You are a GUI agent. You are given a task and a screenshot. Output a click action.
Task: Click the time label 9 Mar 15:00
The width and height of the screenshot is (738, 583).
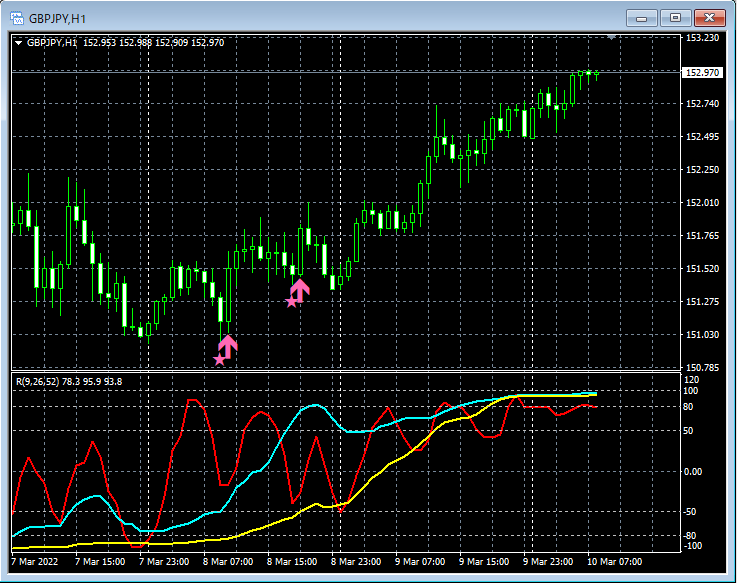point(484,562)
